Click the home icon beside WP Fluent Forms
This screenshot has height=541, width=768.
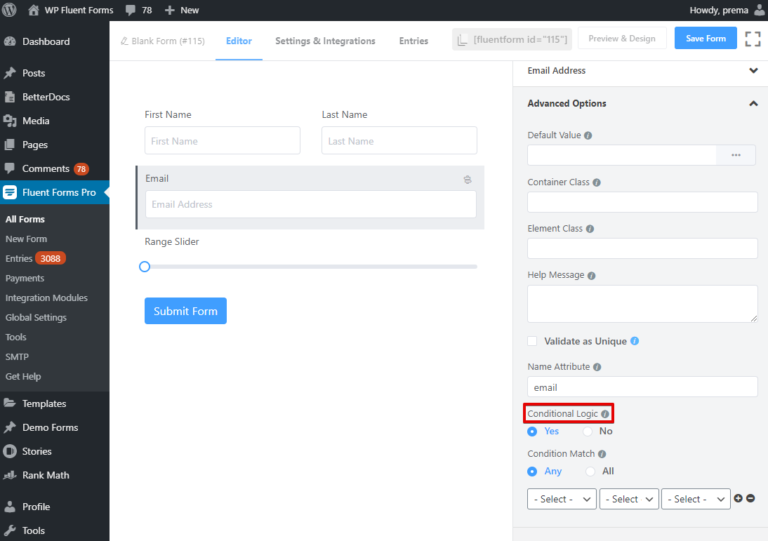coord(33,10)
